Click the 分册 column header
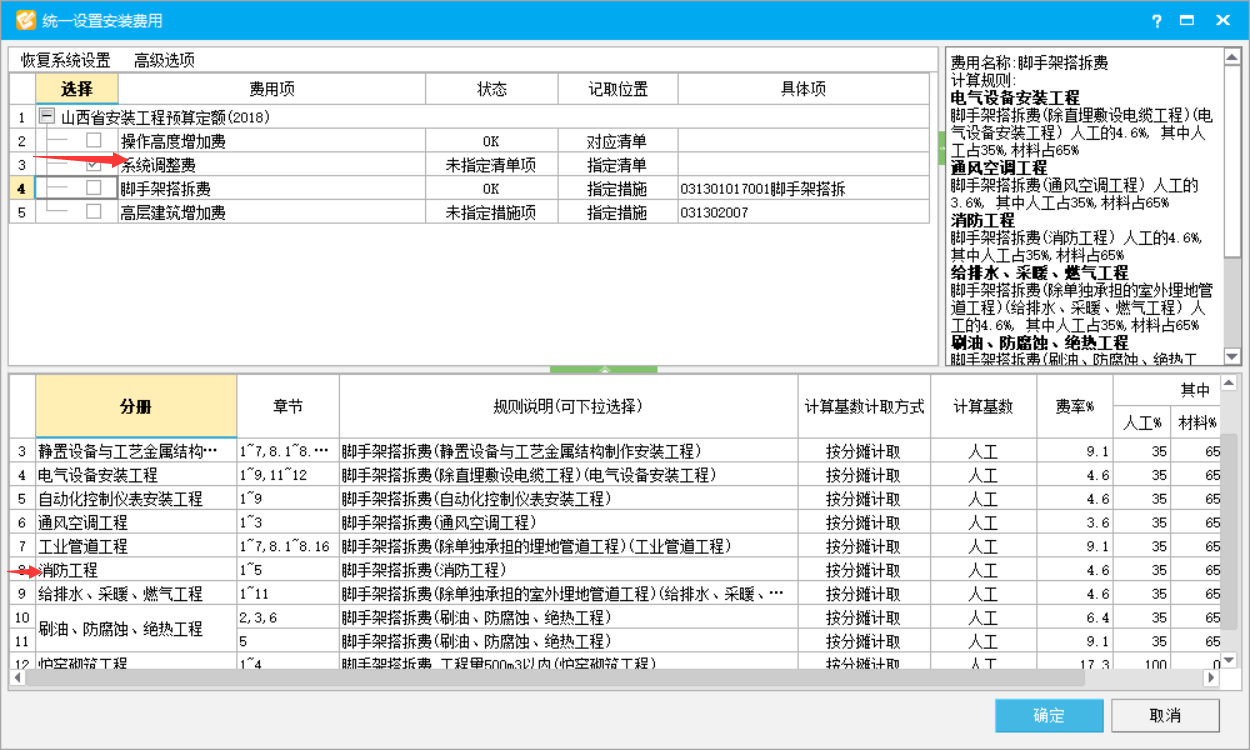The image size is (1250, 750). click(137, 407)
